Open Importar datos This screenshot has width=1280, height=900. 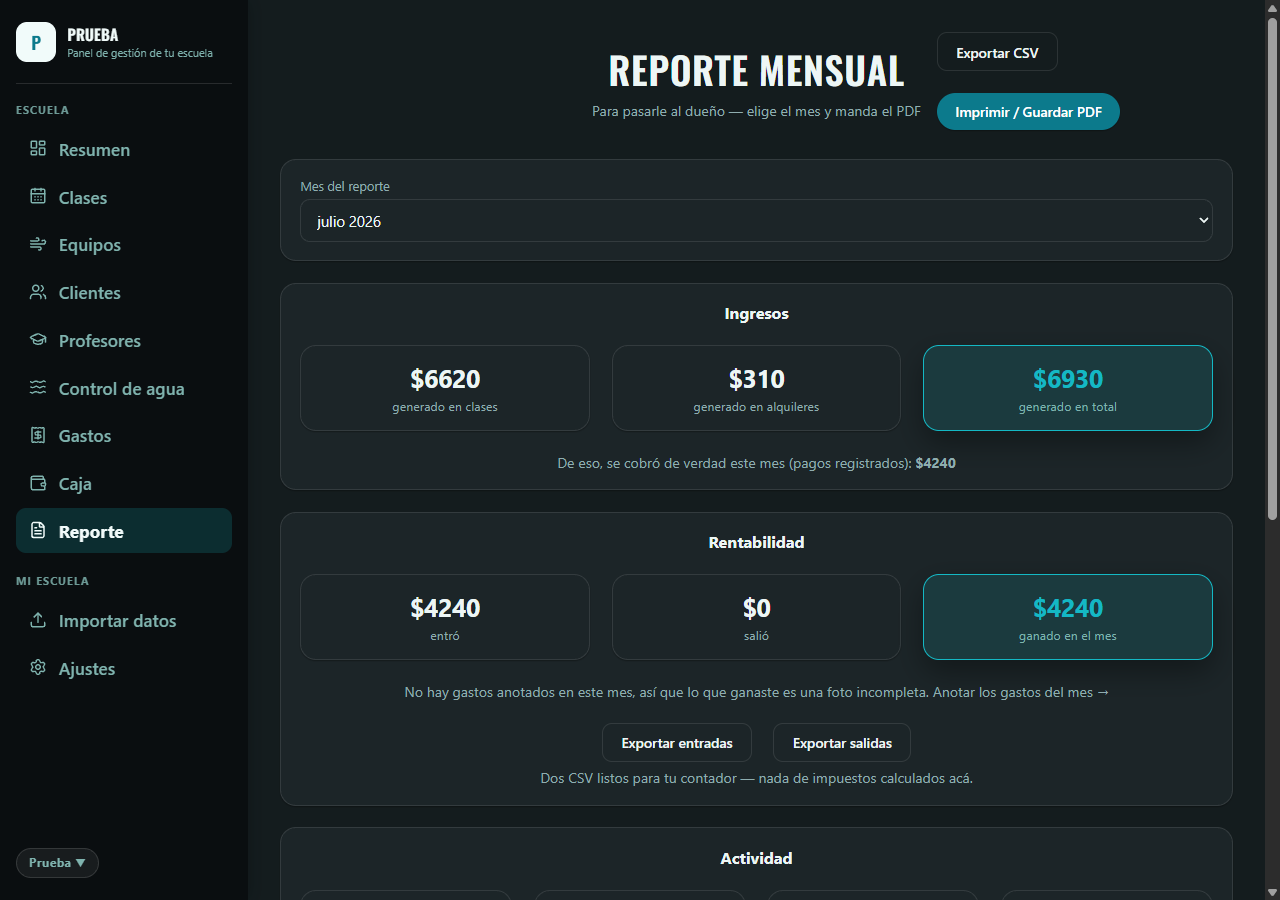click(x=124, y=621)
